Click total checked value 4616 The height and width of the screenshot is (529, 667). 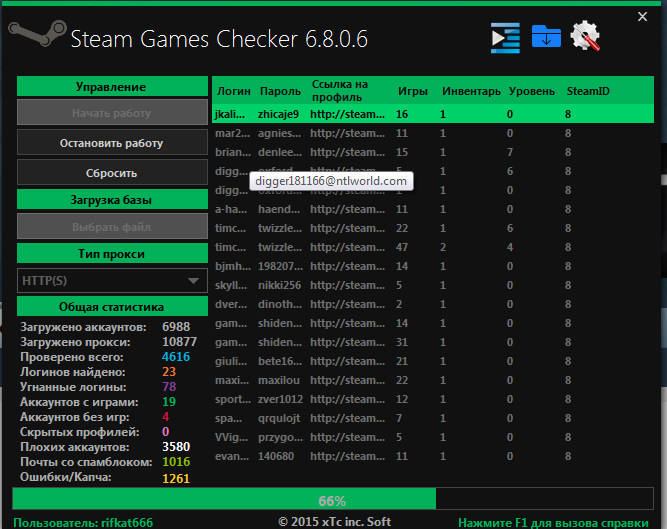pos(176,357)
